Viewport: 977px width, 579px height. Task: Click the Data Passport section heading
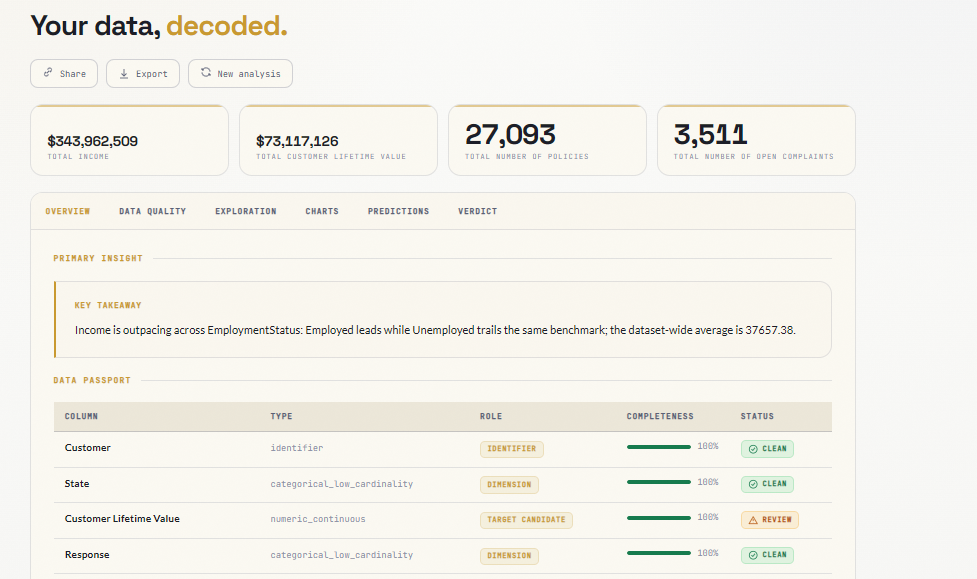[92, 380]
